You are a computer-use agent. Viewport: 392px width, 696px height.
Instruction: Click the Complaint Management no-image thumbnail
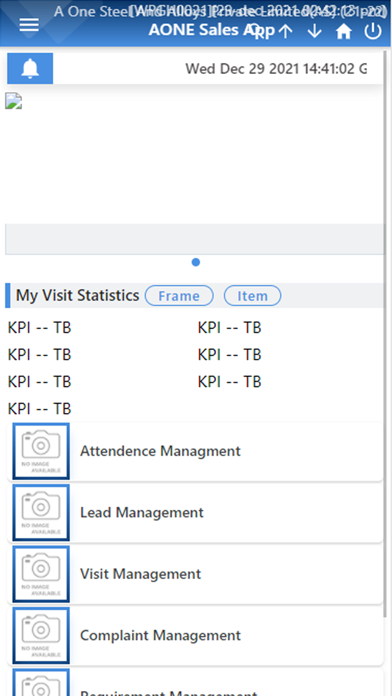coord(41,636)
